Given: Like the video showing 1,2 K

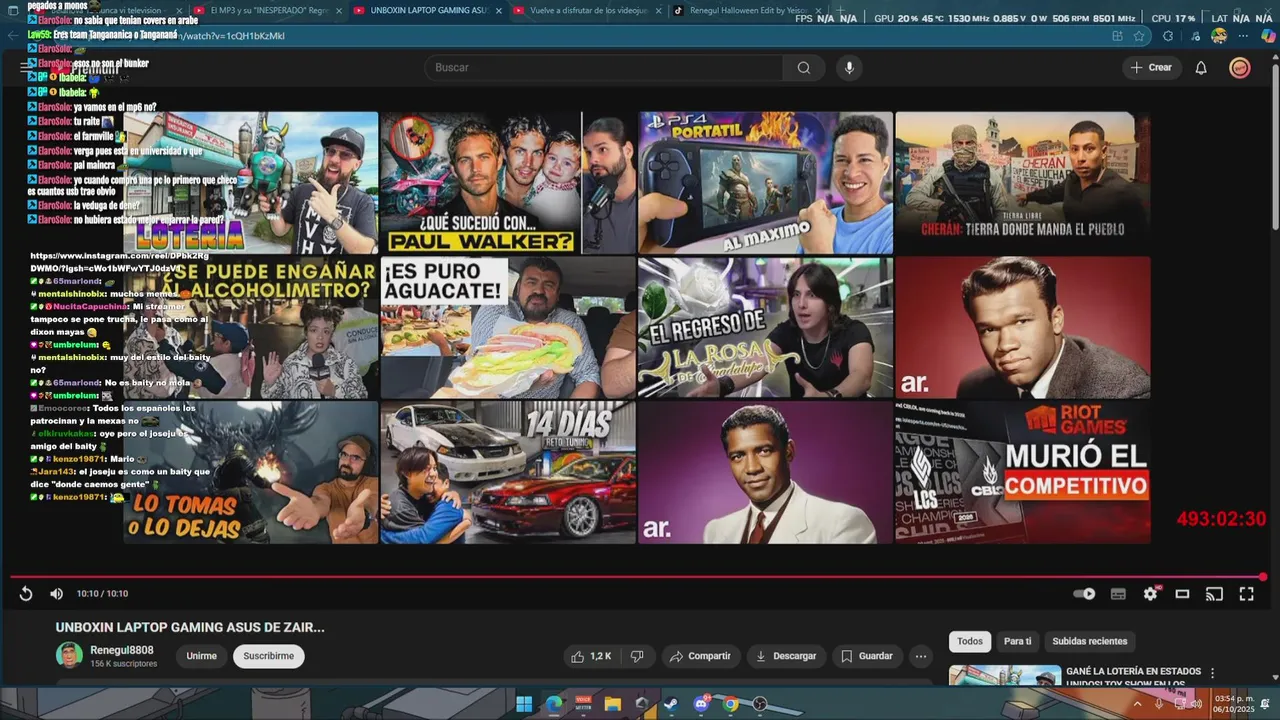Looking at the screenshot, I should pyautogui.click(x=590, y=656).
